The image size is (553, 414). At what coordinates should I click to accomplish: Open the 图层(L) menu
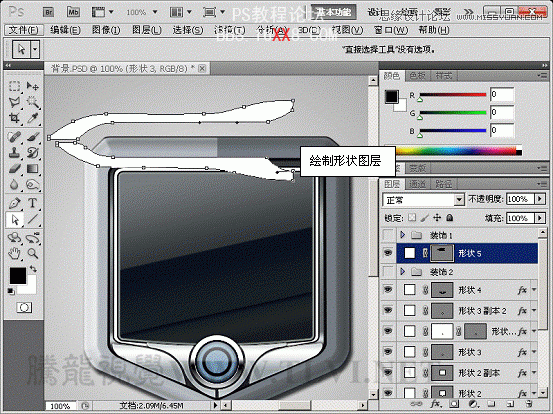pyautogui.click(x=147, y=30)
